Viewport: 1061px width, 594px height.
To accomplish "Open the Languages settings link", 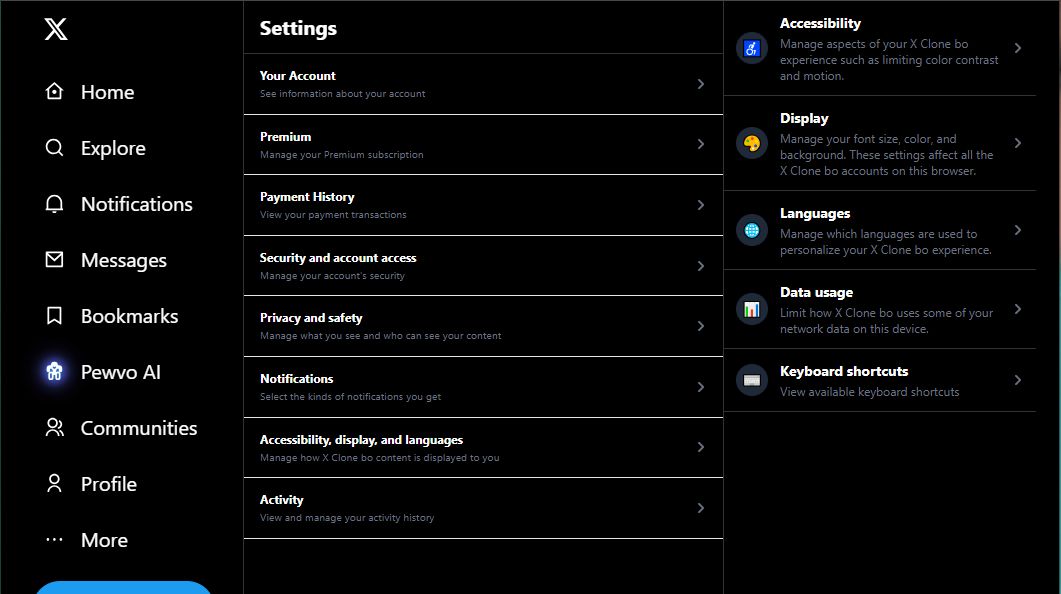I will click(x=815, y=214).
